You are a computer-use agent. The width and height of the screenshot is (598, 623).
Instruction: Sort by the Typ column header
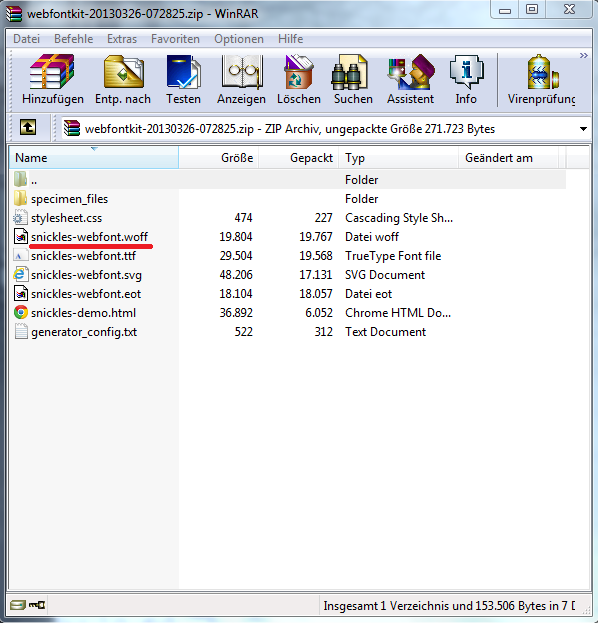399,158
